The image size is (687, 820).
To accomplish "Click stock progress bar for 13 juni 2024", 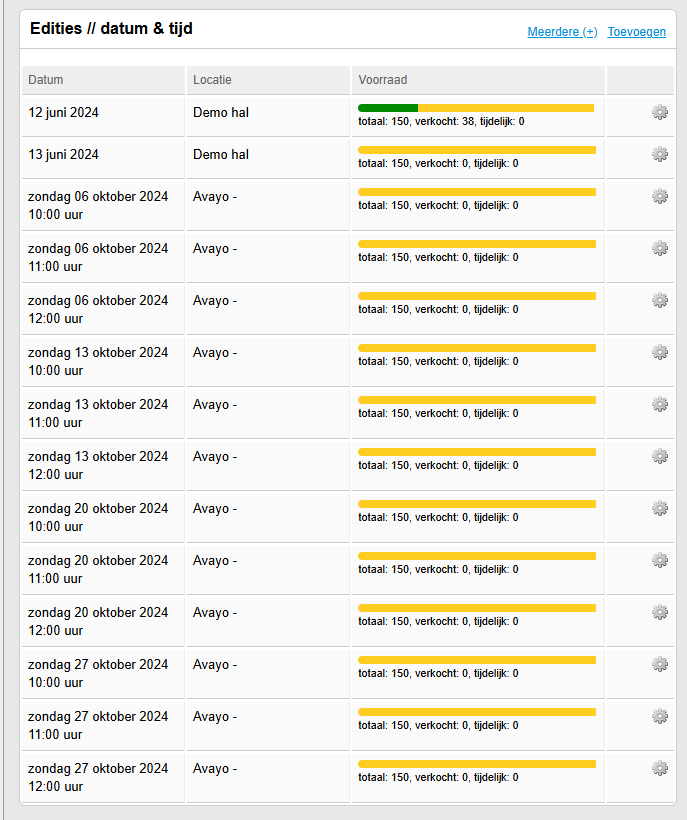I will (477, 150).
